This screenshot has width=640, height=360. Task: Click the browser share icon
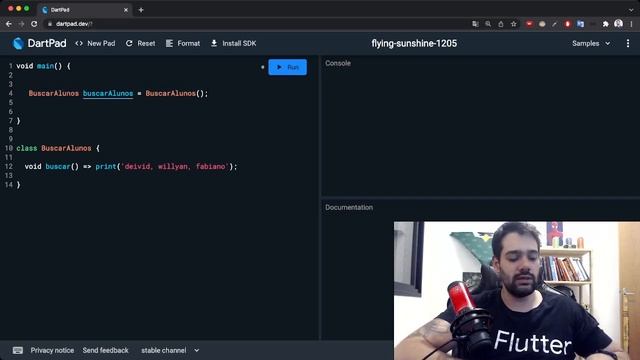(501, 24)
